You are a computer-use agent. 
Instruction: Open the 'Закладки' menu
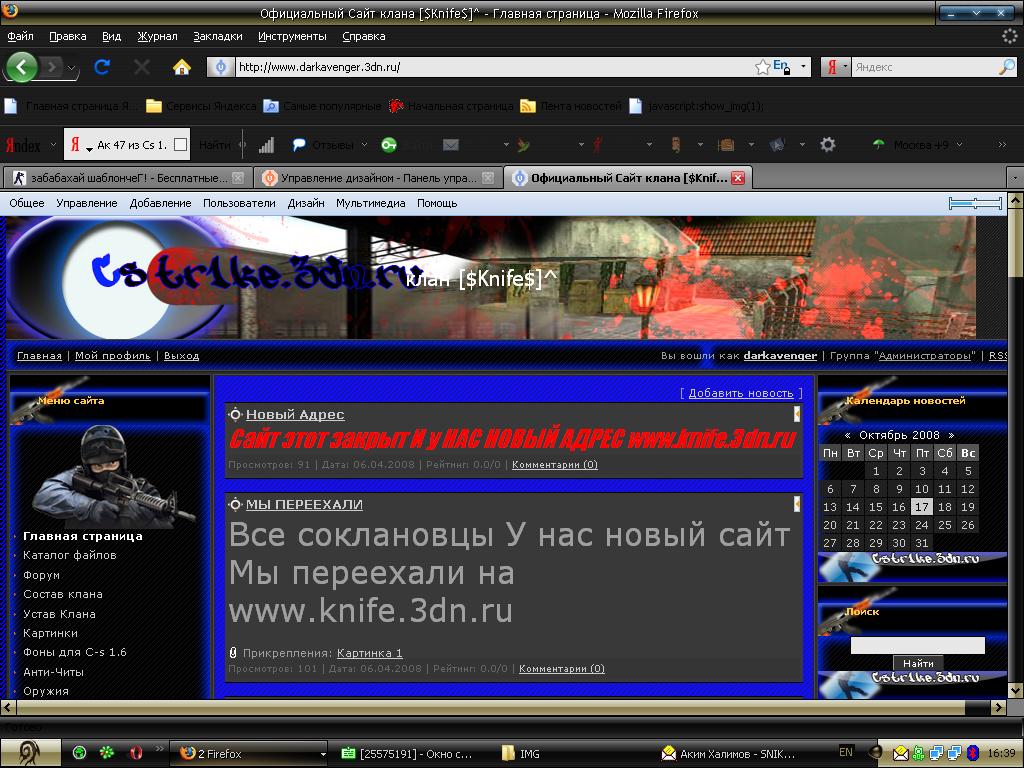coord(217,36)
